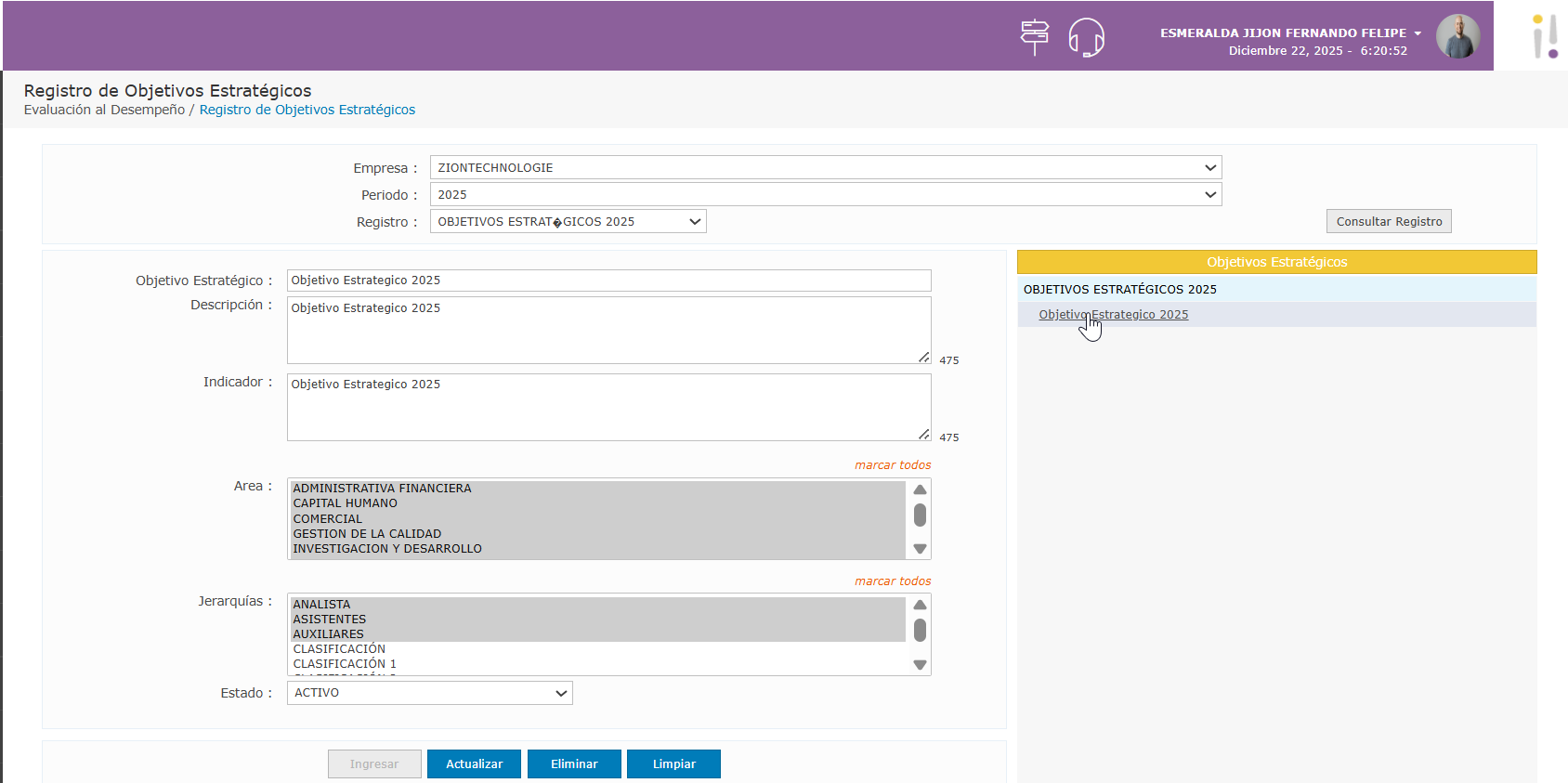1568x783 pixels.
Task: Click the Limpiar button
Action: coord(673,763)
